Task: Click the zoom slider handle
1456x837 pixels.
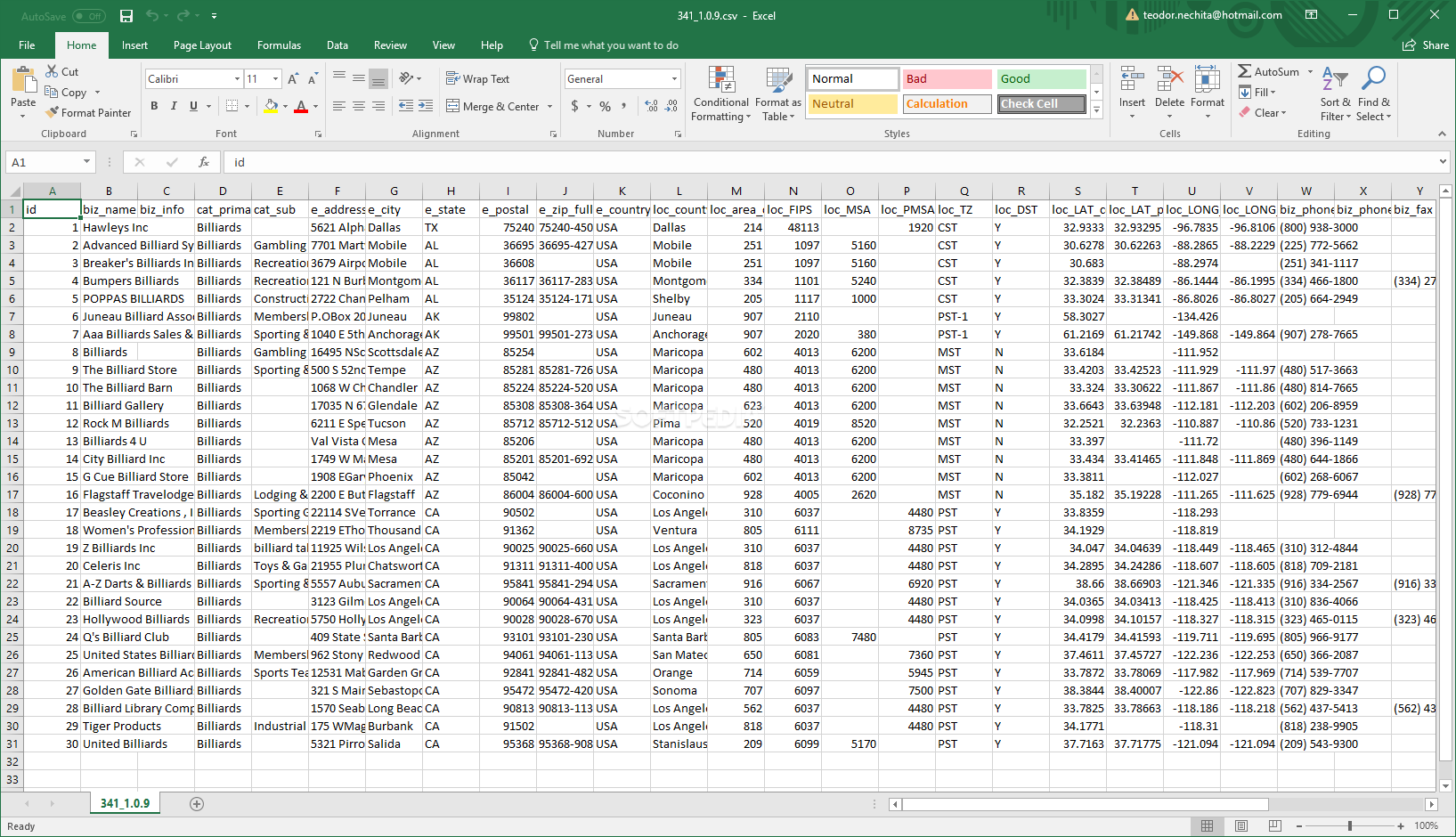Action: (1350, 825)
